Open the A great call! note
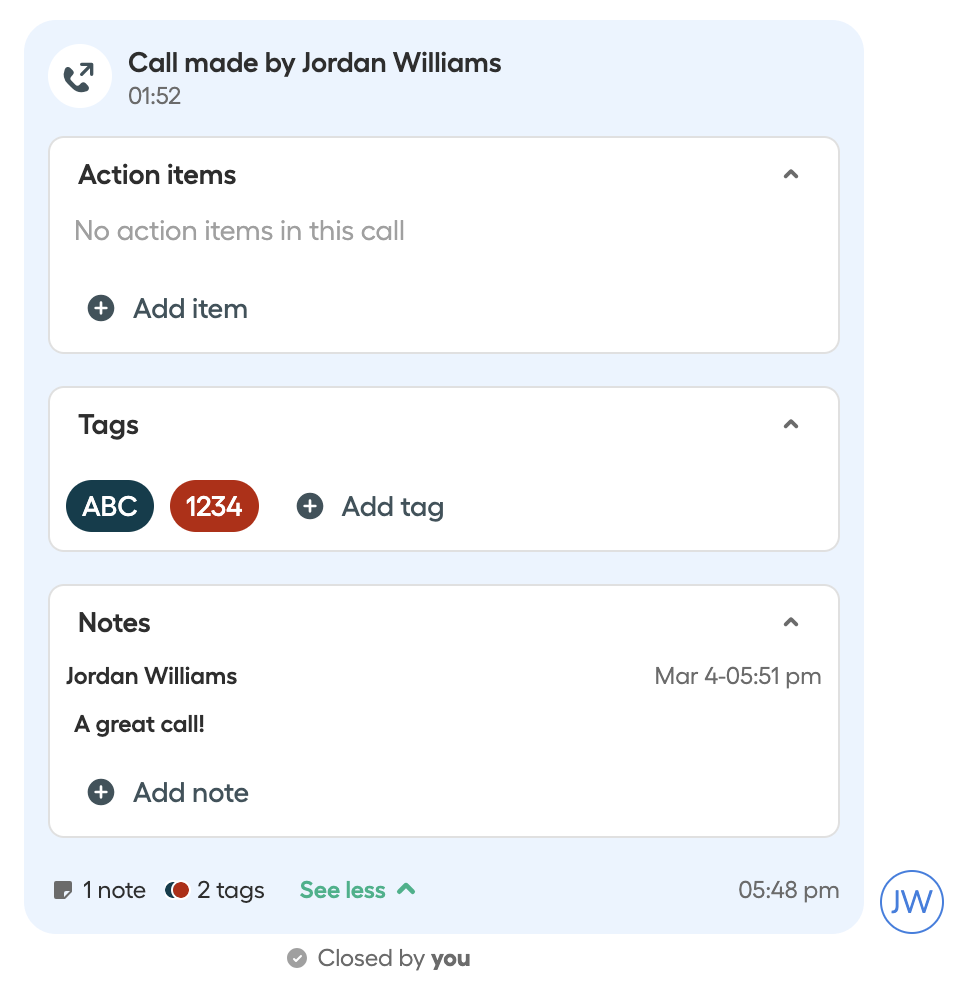The height and width of the screenshot is (1000, 964). tap(140, 725)
